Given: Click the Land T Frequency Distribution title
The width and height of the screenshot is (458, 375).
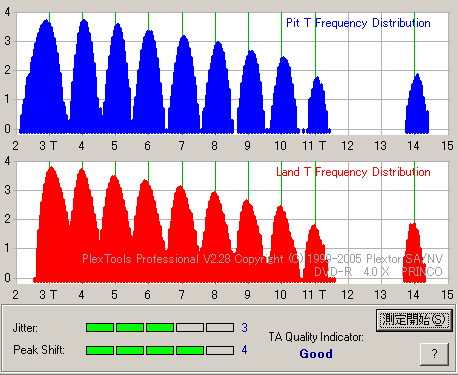Looking at the screenshot, I should coord(353,172).
